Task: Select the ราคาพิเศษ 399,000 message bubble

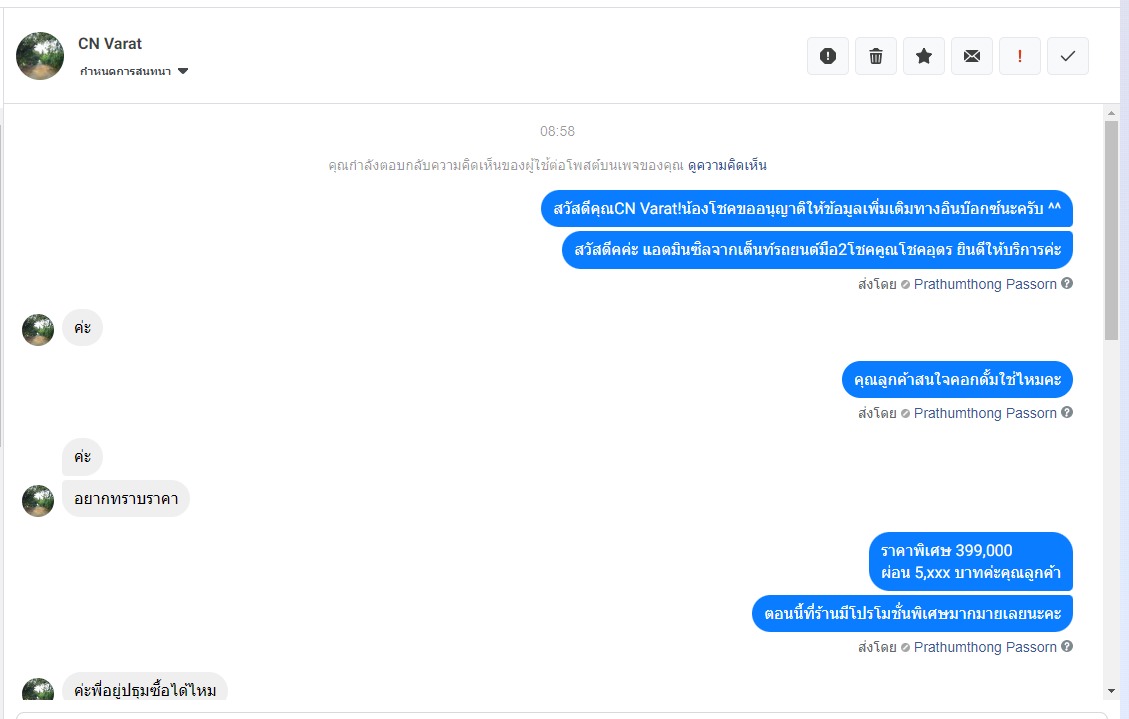Action: [x=971, y=561]
